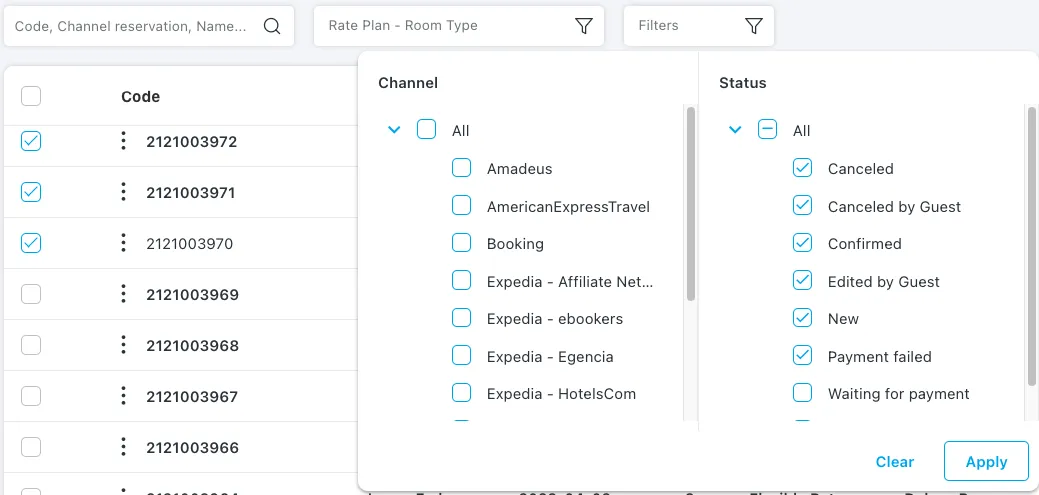Uncheck the Canceled by Guest status

802,205
